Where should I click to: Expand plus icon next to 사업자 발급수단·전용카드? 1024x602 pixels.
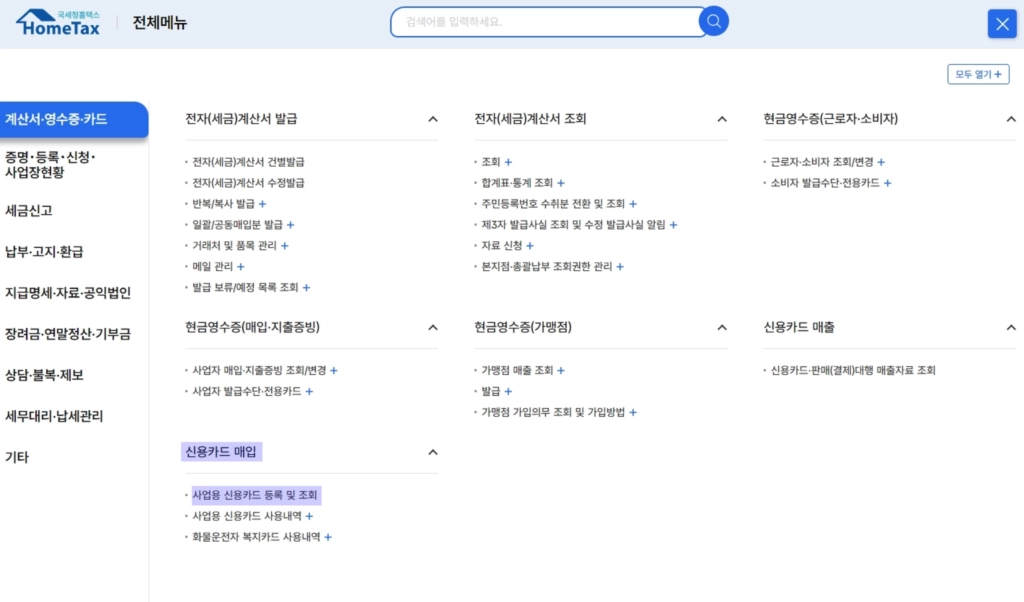310,391
